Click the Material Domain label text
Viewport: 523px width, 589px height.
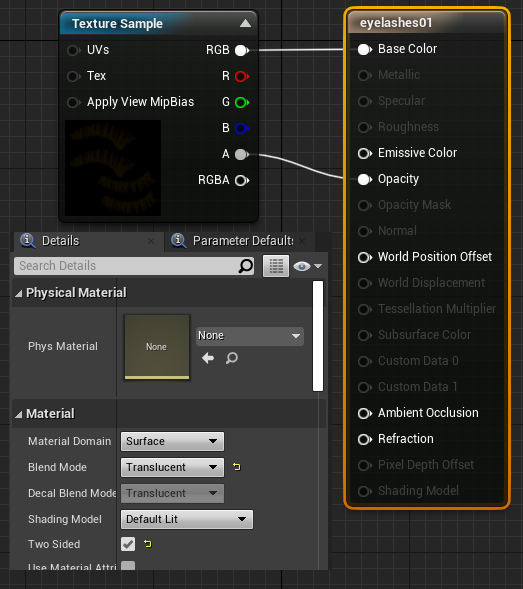point(70,441)
